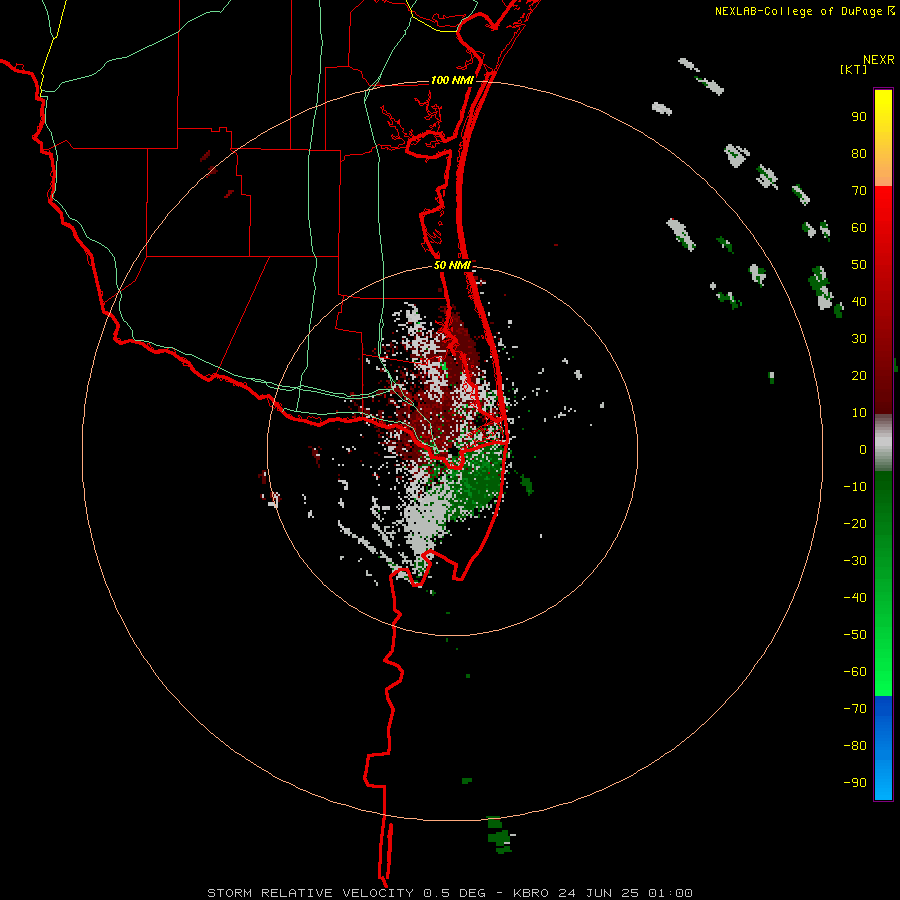Click the 80 knot scale label
900x900 pixels.
pyautogui.click(x=859, y=153)
